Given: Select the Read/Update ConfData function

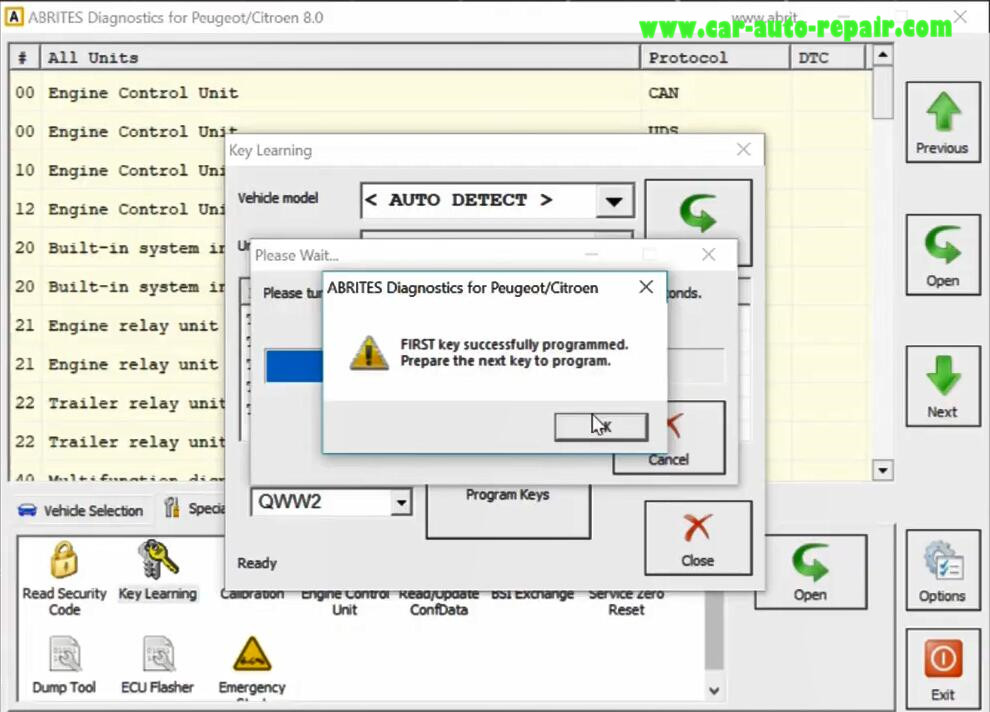Looking at the screenshot, I should (x=439, y=602).
